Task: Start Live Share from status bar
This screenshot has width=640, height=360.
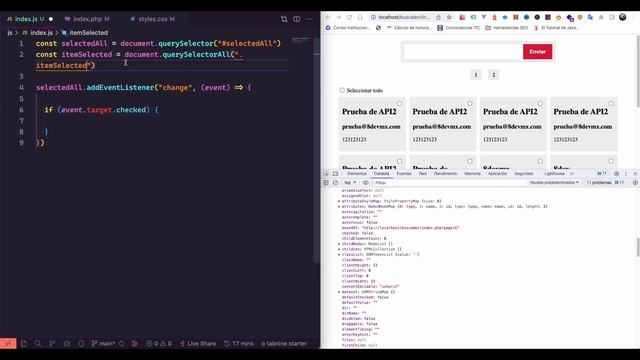Action: (x=198, y=344)
